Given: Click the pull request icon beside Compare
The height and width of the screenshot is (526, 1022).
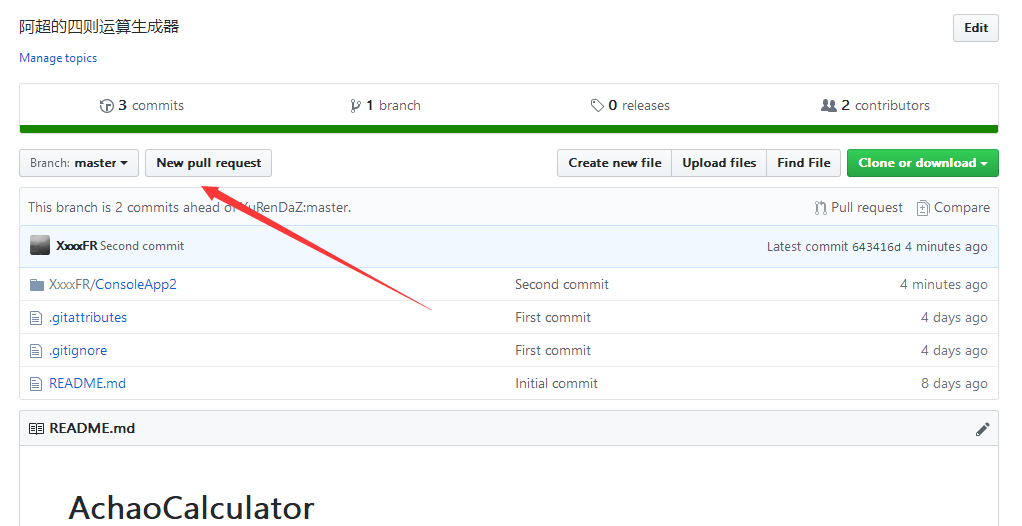Looking at the screenshot, I should 820,208.
